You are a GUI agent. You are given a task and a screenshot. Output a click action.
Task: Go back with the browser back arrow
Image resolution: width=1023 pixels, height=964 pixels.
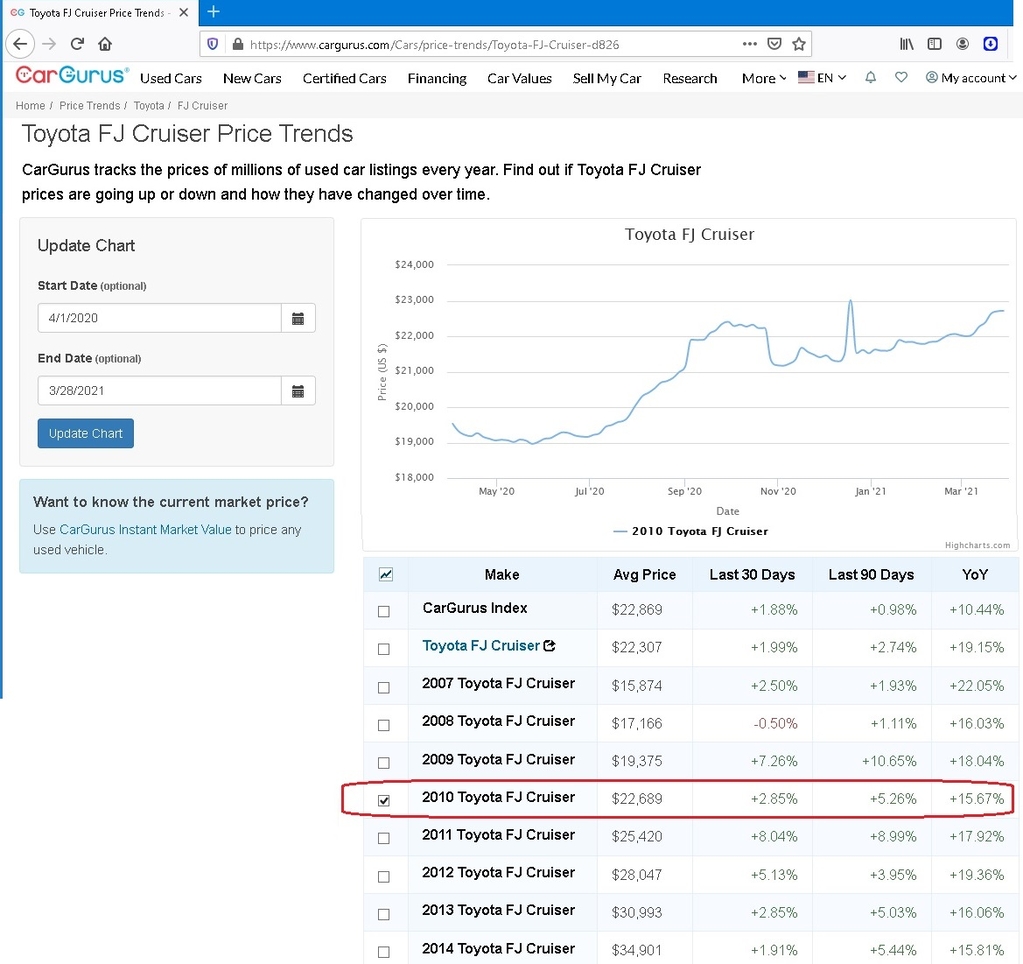click(20, 44)
